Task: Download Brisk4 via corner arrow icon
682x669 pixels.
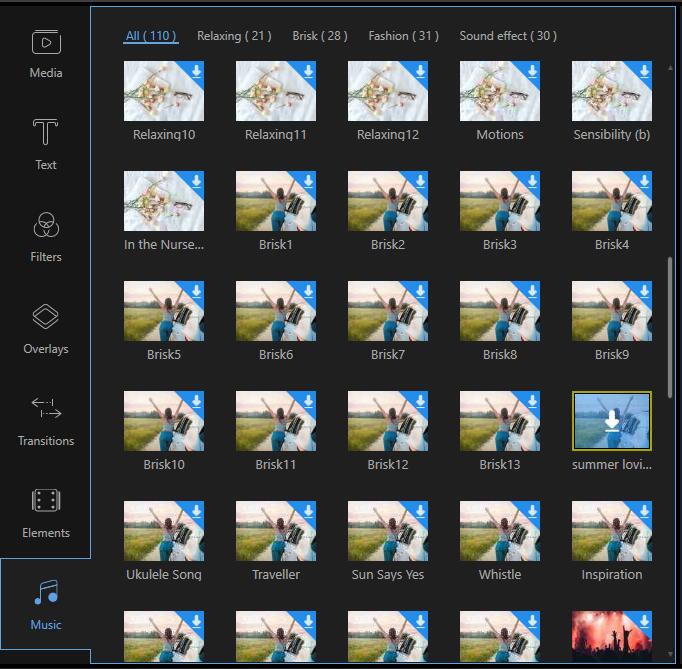Action: [644, 181]
